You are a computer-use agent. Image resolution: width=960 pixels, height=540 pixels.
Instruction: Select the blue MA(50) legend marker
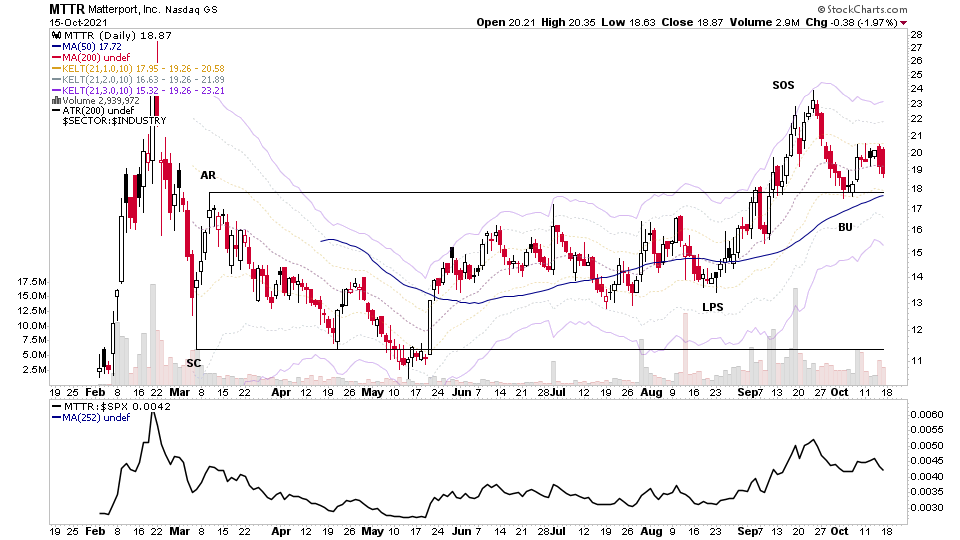tap(57, 47)
